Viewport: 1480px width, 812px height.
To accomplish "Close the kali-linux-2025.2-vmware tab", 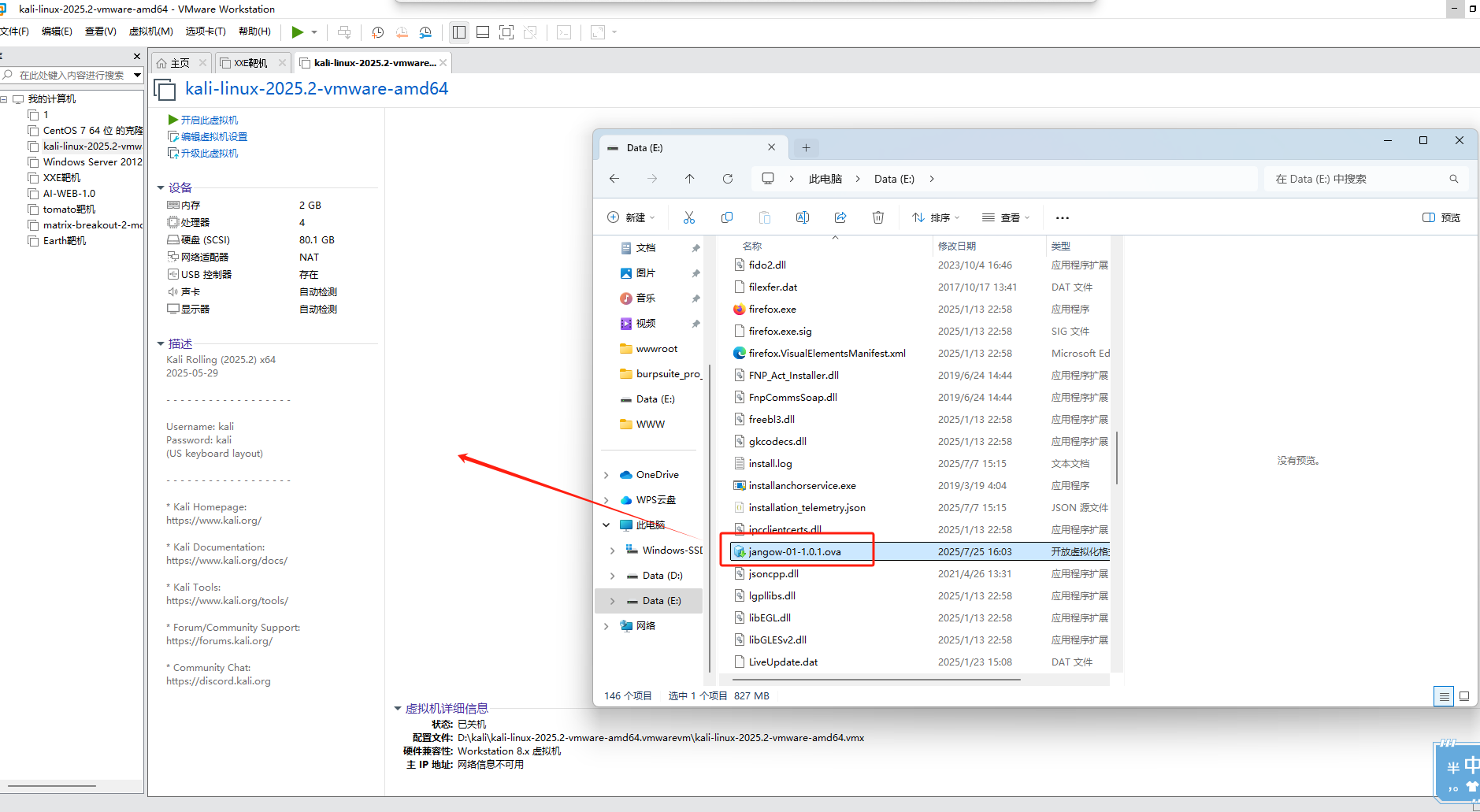I will [x=443, y=63].
